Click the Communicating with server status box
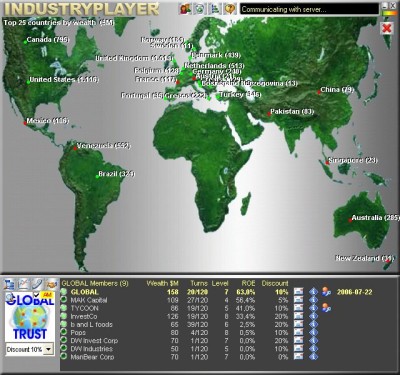 (309, 9)
